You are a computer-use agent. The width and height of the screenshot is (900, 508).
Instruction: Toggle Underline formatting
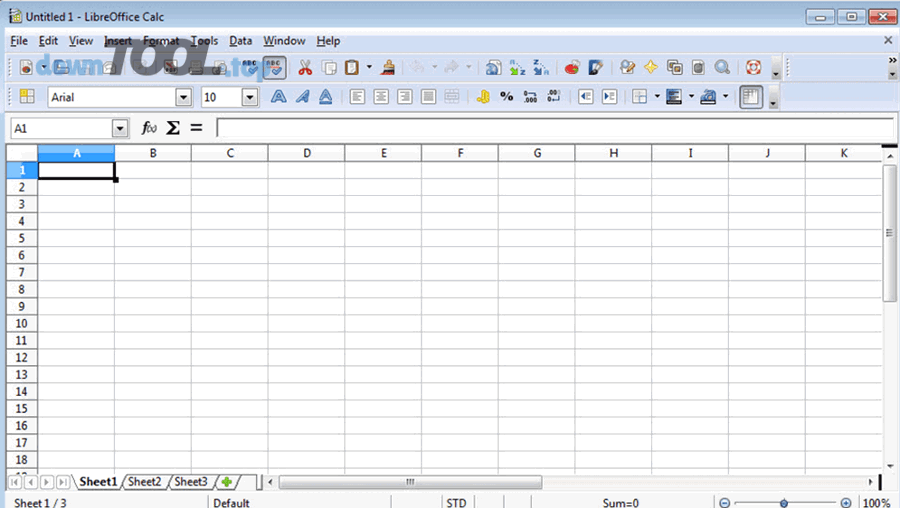[325, 96]
